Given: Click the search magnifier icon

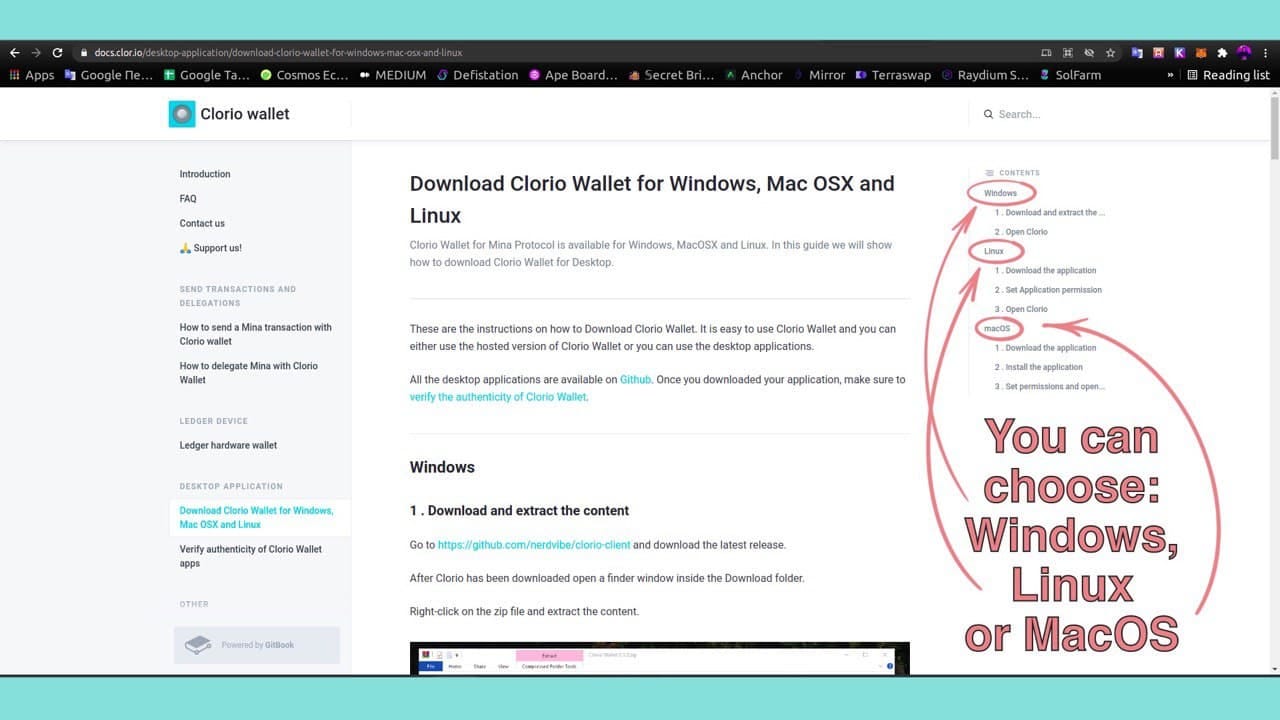Looking at the screenshot, I should click(x=988, y=114).
